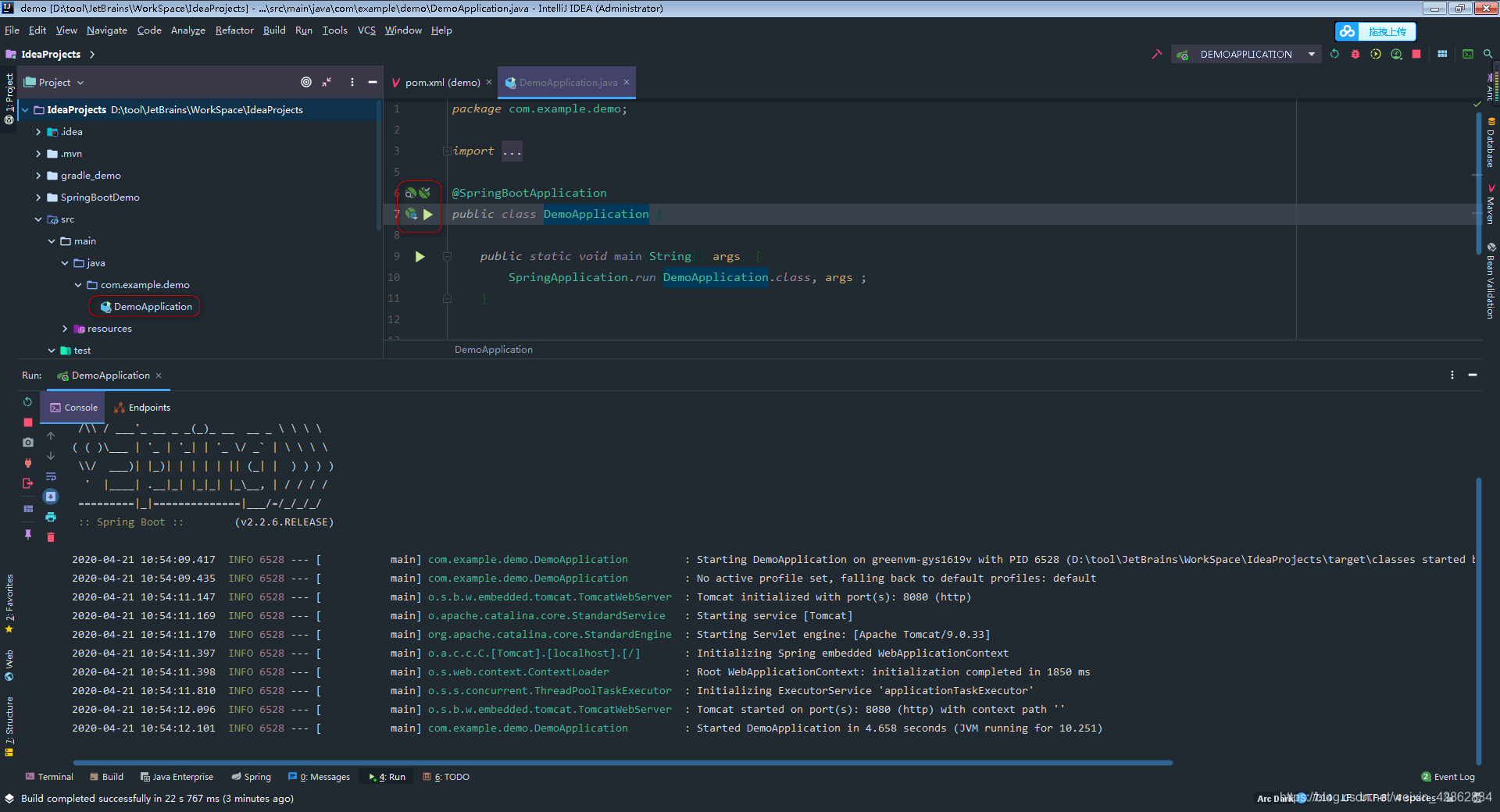
Task: Stop the app in Run panel
Action: (x=27, y=422)
